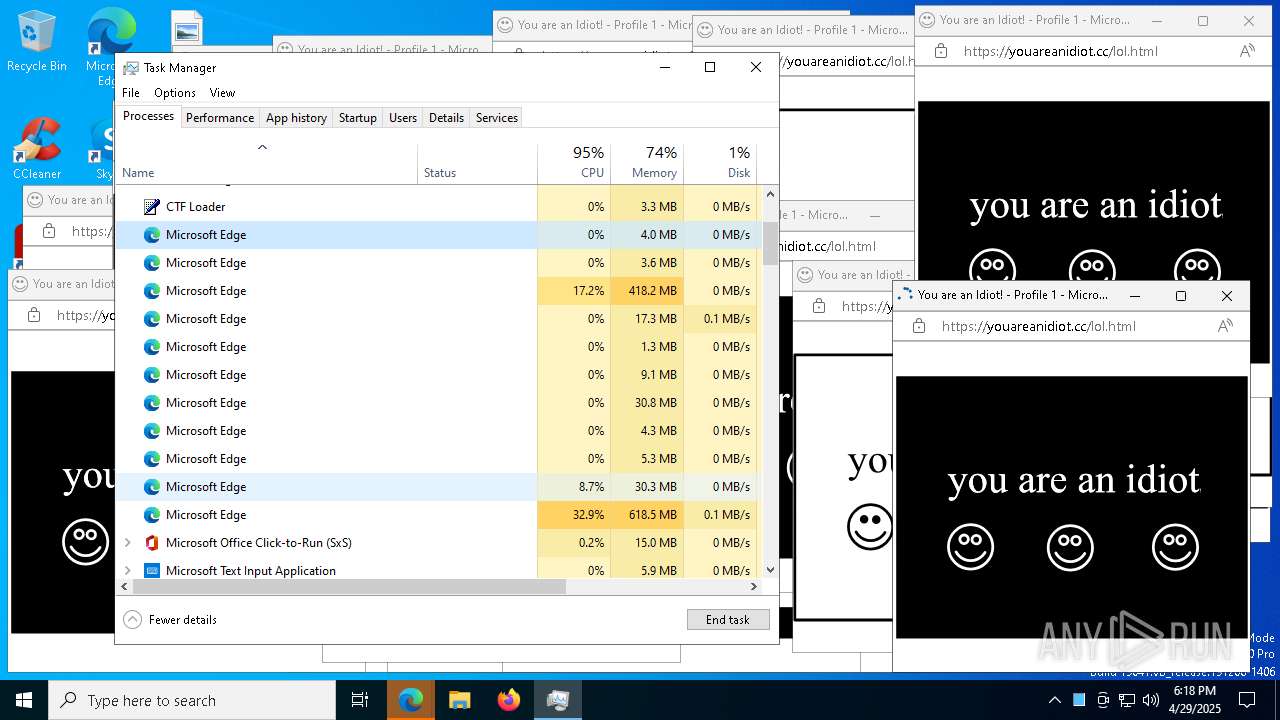1280x720 pixels.
Task: Sort processes by the CPU column
Action: [x=574, y=164]
